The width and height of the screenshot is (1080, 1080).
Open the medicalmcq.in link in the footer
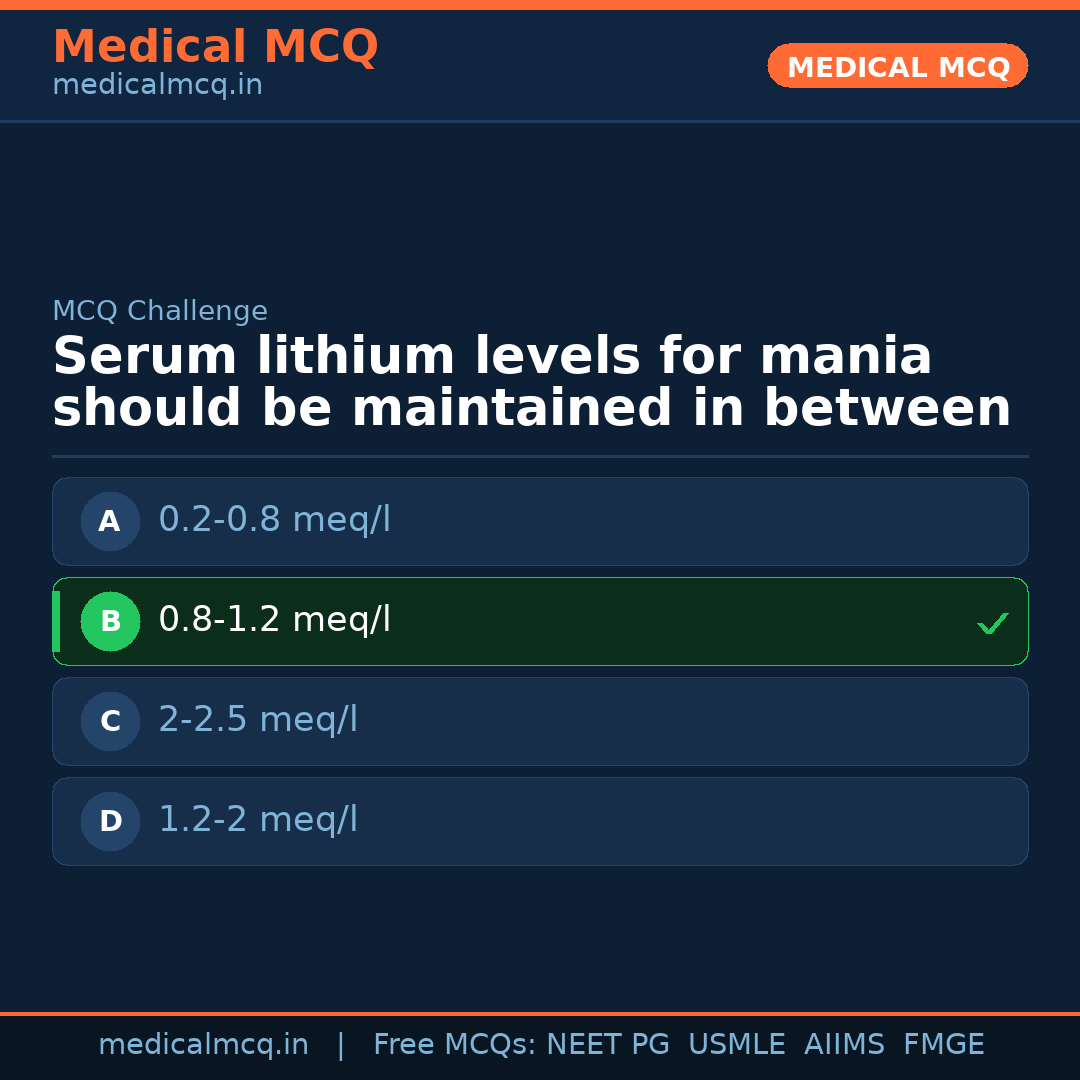203,1045
